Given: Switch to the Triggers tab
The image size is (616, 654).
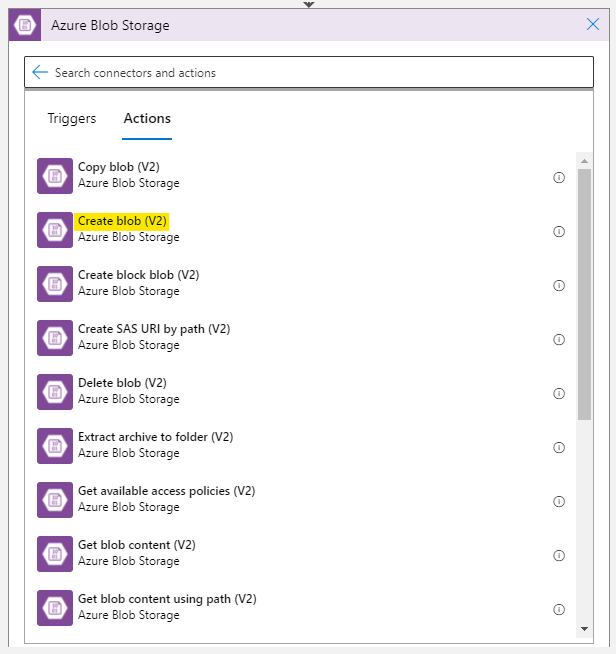Looking at the screenshot, I should (72, 118).
